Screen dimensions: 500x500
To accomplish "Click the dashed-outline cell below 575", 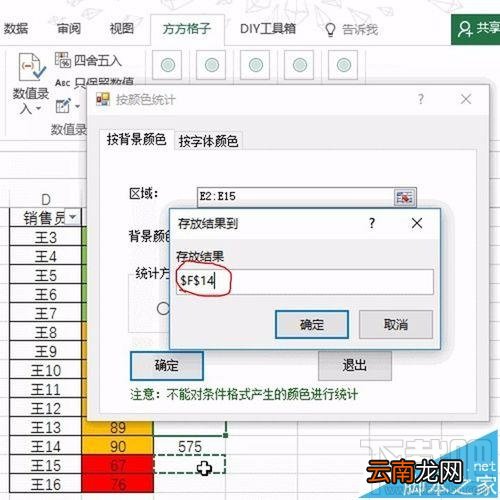I will [190, 465].
